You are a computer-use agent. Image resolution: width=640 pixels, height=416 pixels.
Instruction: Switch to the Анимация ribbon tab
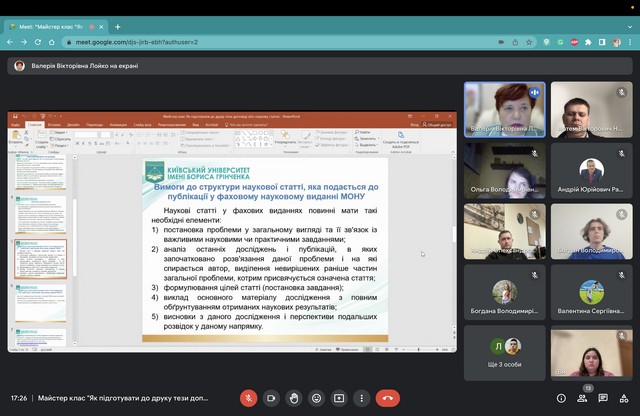(118, 125)
